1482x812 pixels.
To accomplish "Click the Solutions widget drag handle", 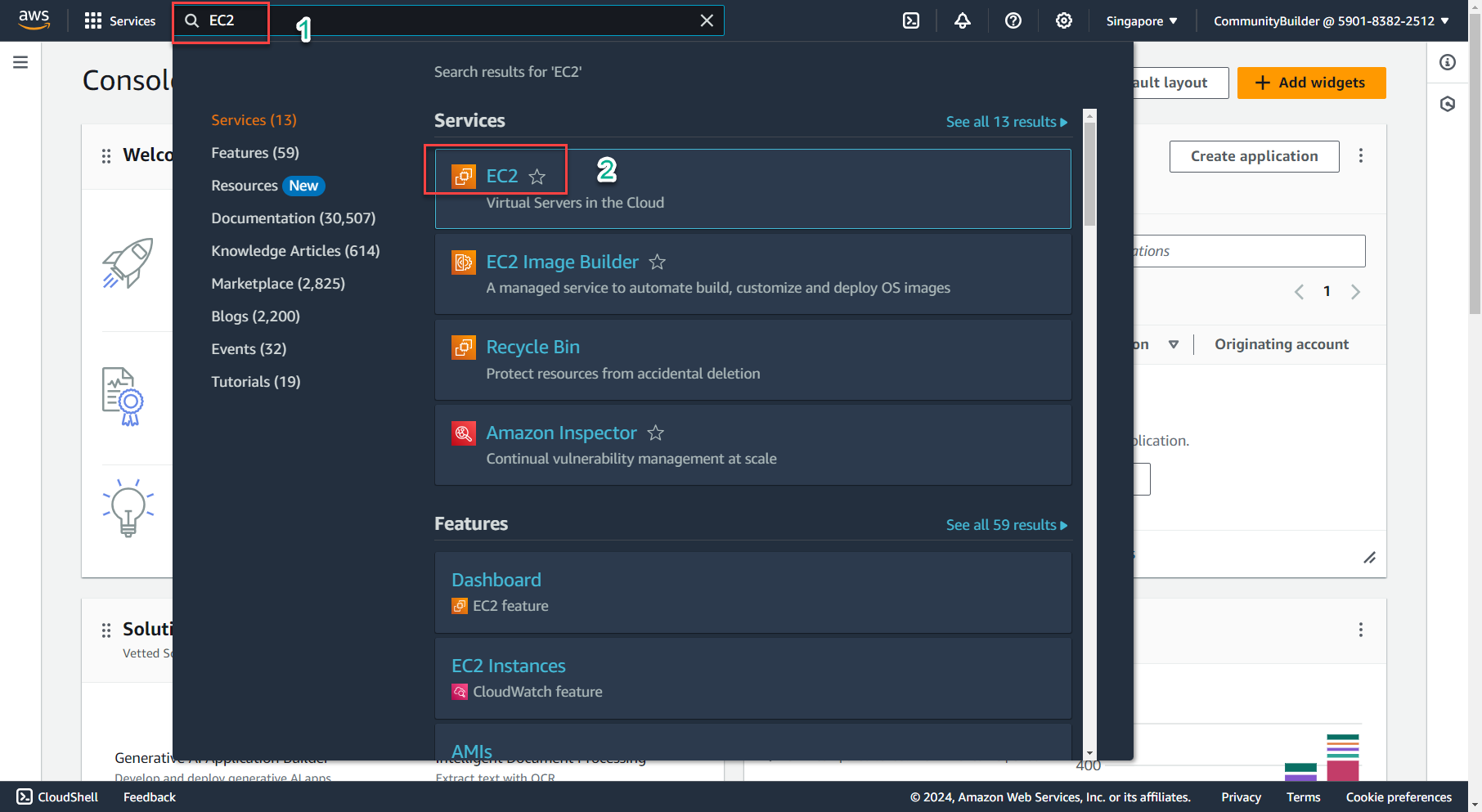I will tap(106, 630).
